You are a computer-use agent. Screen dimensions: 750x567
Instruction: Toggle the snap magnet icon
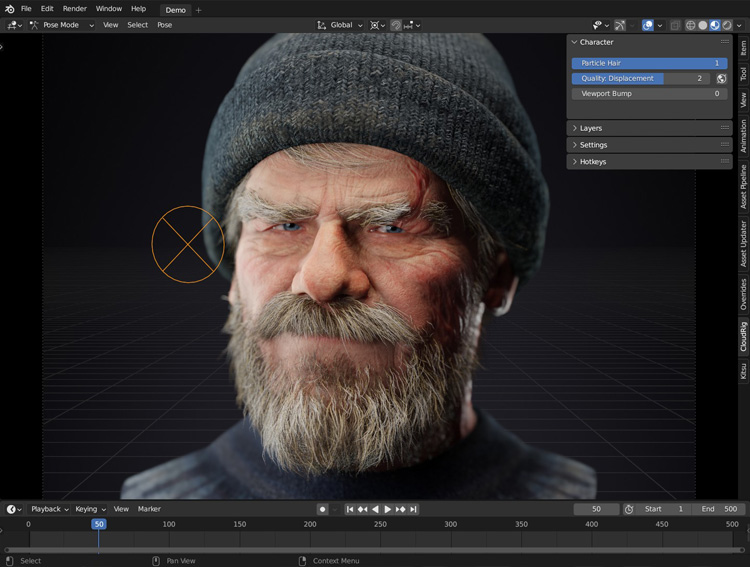(x=396, y=25)
